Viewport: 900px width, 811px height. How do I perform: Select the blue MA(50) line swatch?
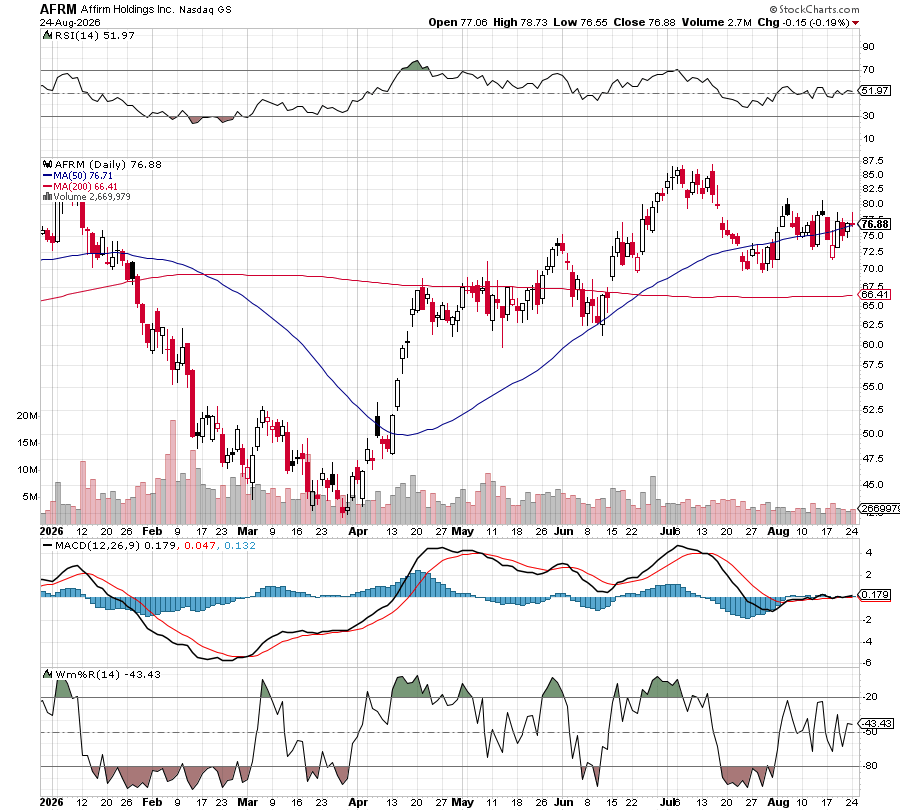[x=48, y=176]
